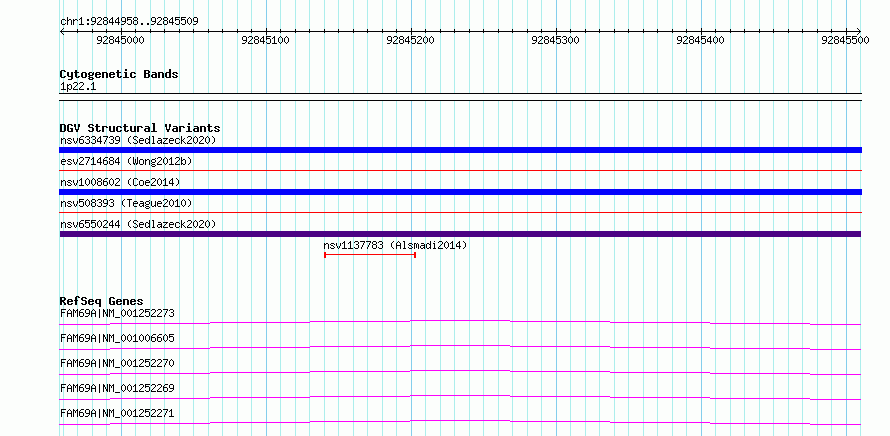Select the blue bar of nsv1008602

[x=460, y=192]
